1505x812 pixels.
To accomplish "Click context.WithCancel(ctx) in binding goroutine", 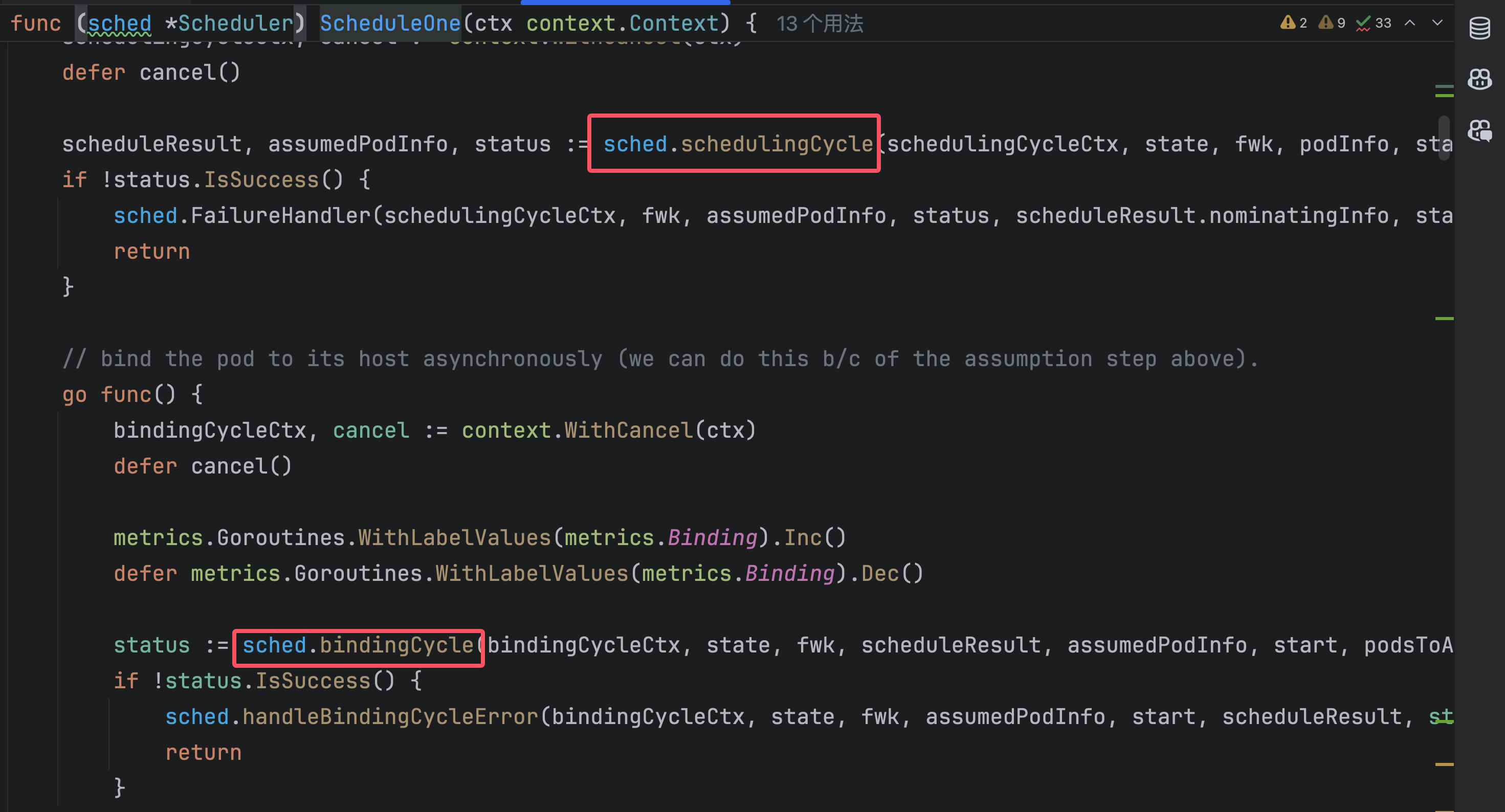I will tap(609, 430).
